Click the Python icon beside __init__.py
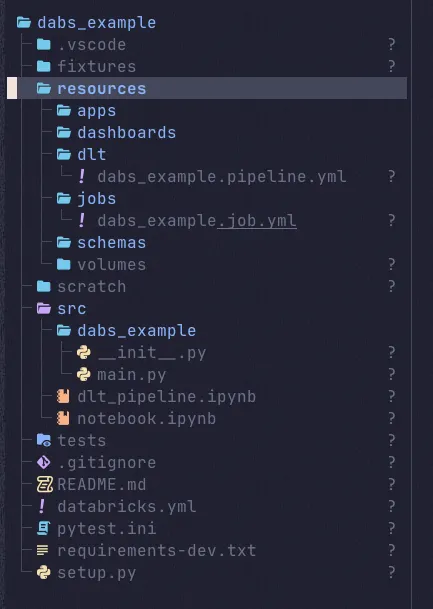 (x=83, y=353)
